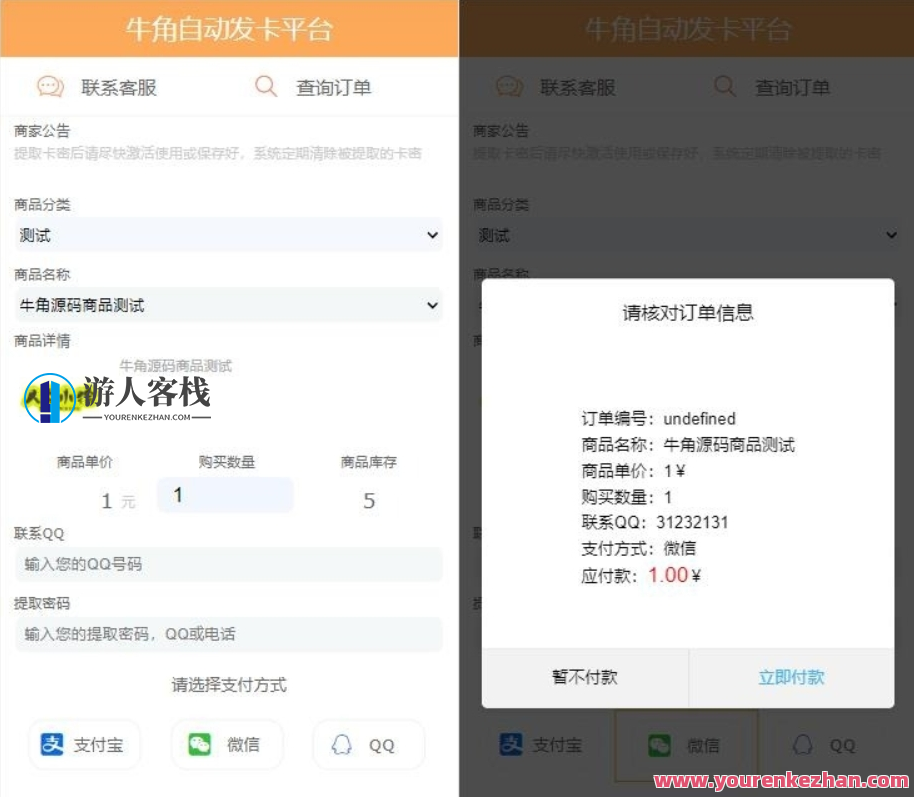Select the QQ payment icon
914x797 pixels.
[339, 744]
